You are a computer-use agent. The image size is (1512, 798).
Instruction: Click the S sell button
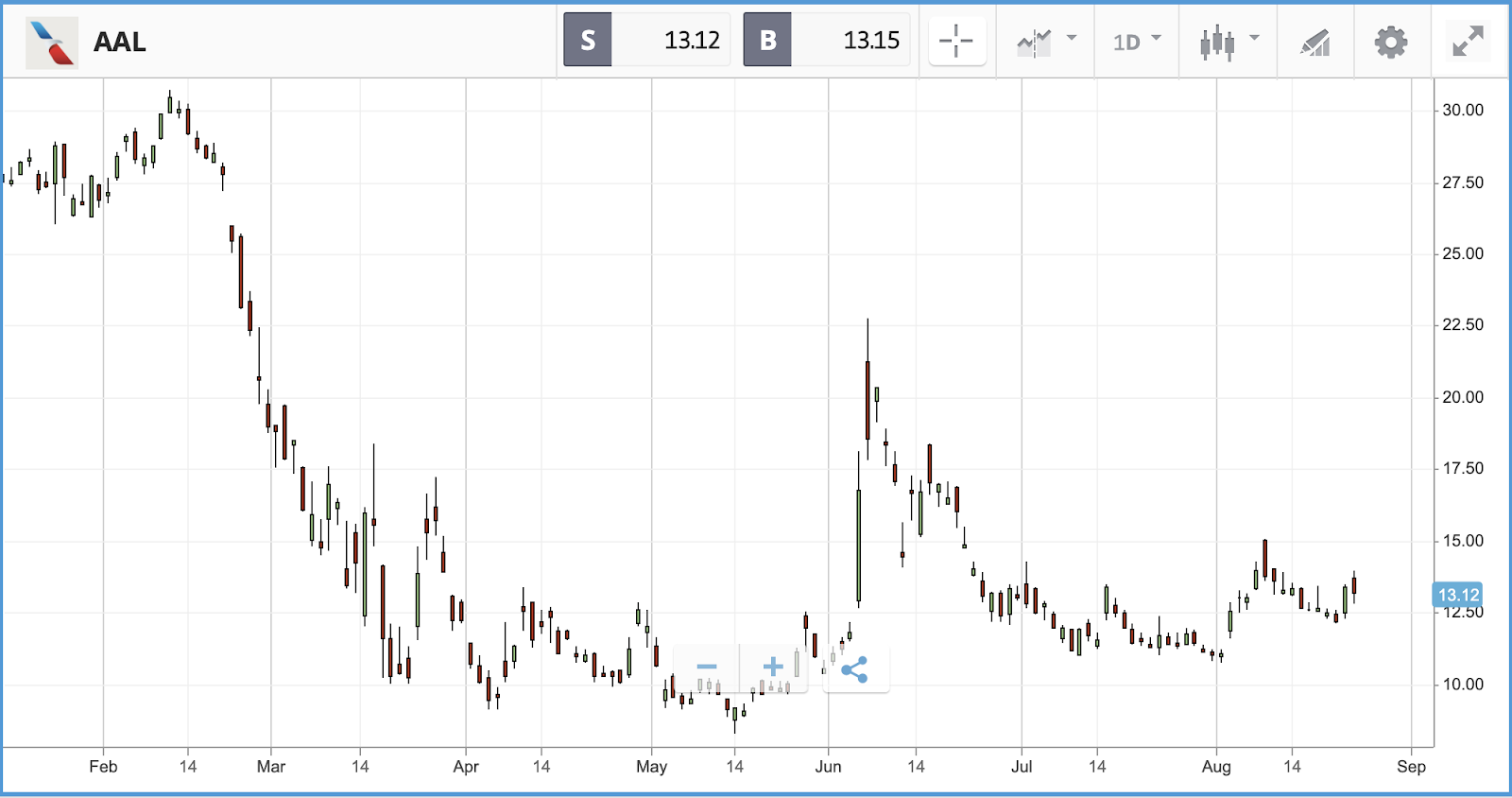coord(588,41)
